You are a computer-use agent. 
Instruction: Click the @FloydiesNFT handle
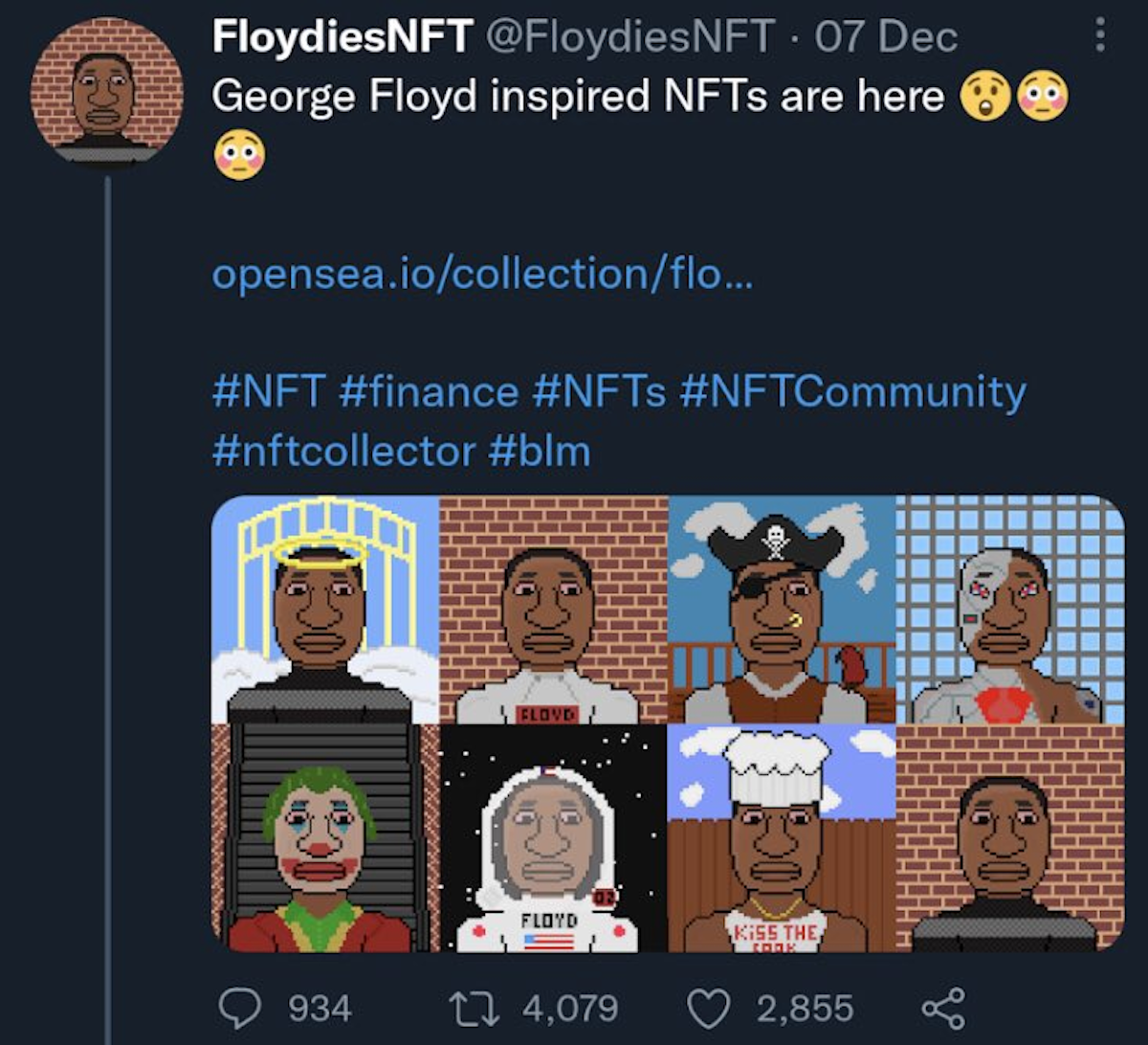pyautogui.click(x=630, y=37)
